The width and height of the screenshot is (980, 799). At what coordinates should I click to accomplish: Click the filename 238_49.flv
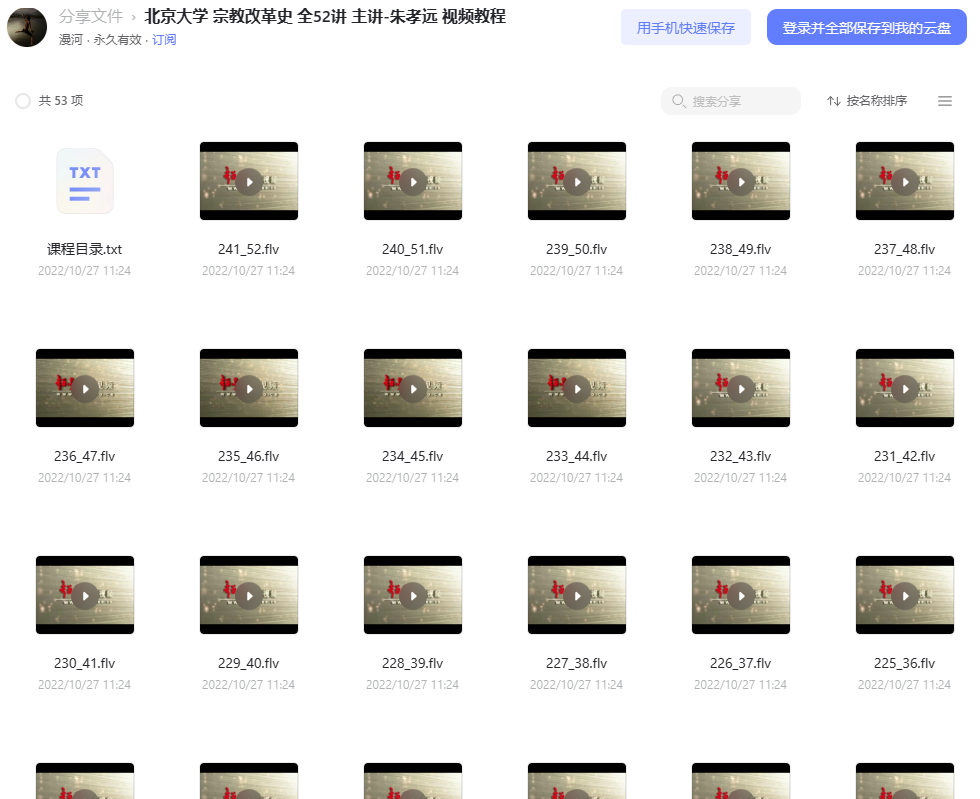pos(741,249)
